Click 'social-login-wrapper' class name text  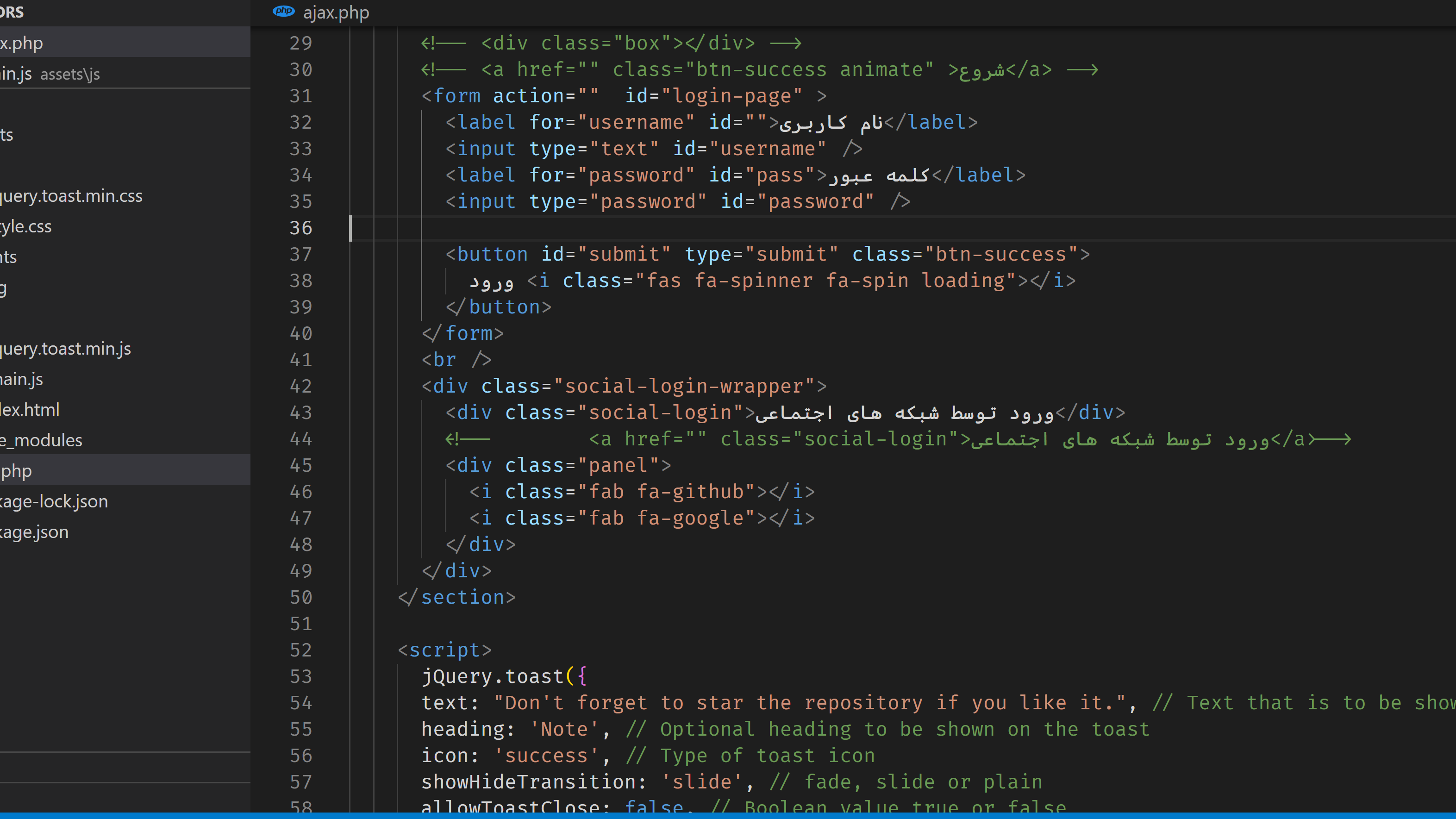coord(683,386)
